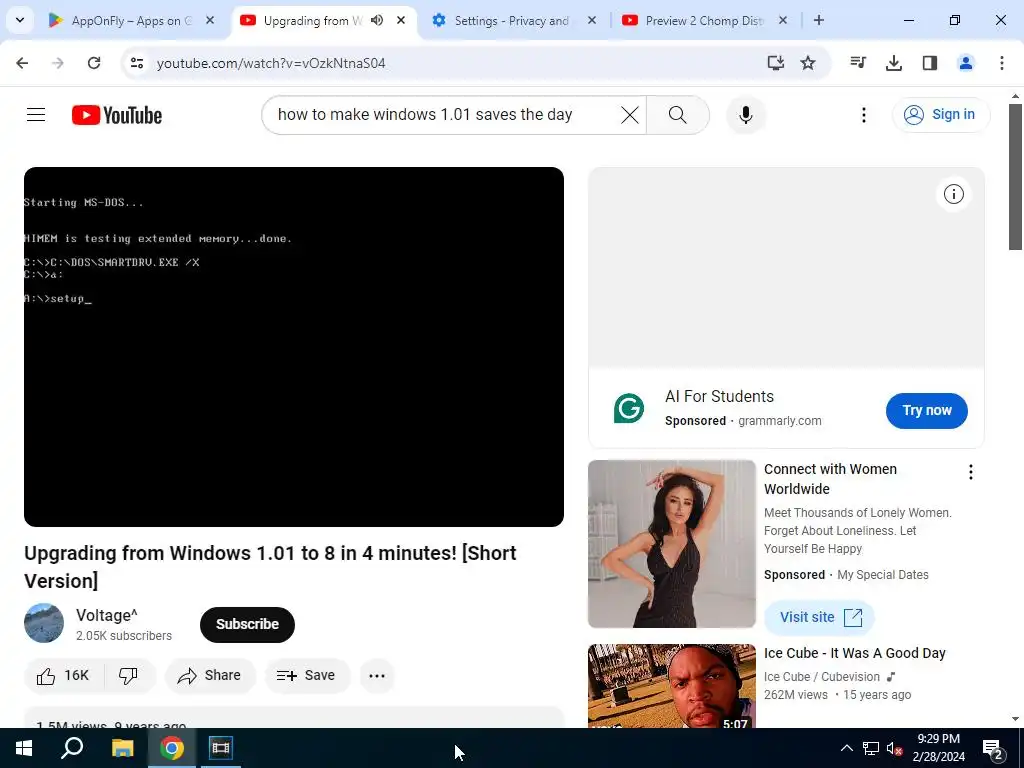The height and width of the screenshot is (768, 1024).
Task: Open the YouTube guide hamburger menu
Action: (36, 115)
